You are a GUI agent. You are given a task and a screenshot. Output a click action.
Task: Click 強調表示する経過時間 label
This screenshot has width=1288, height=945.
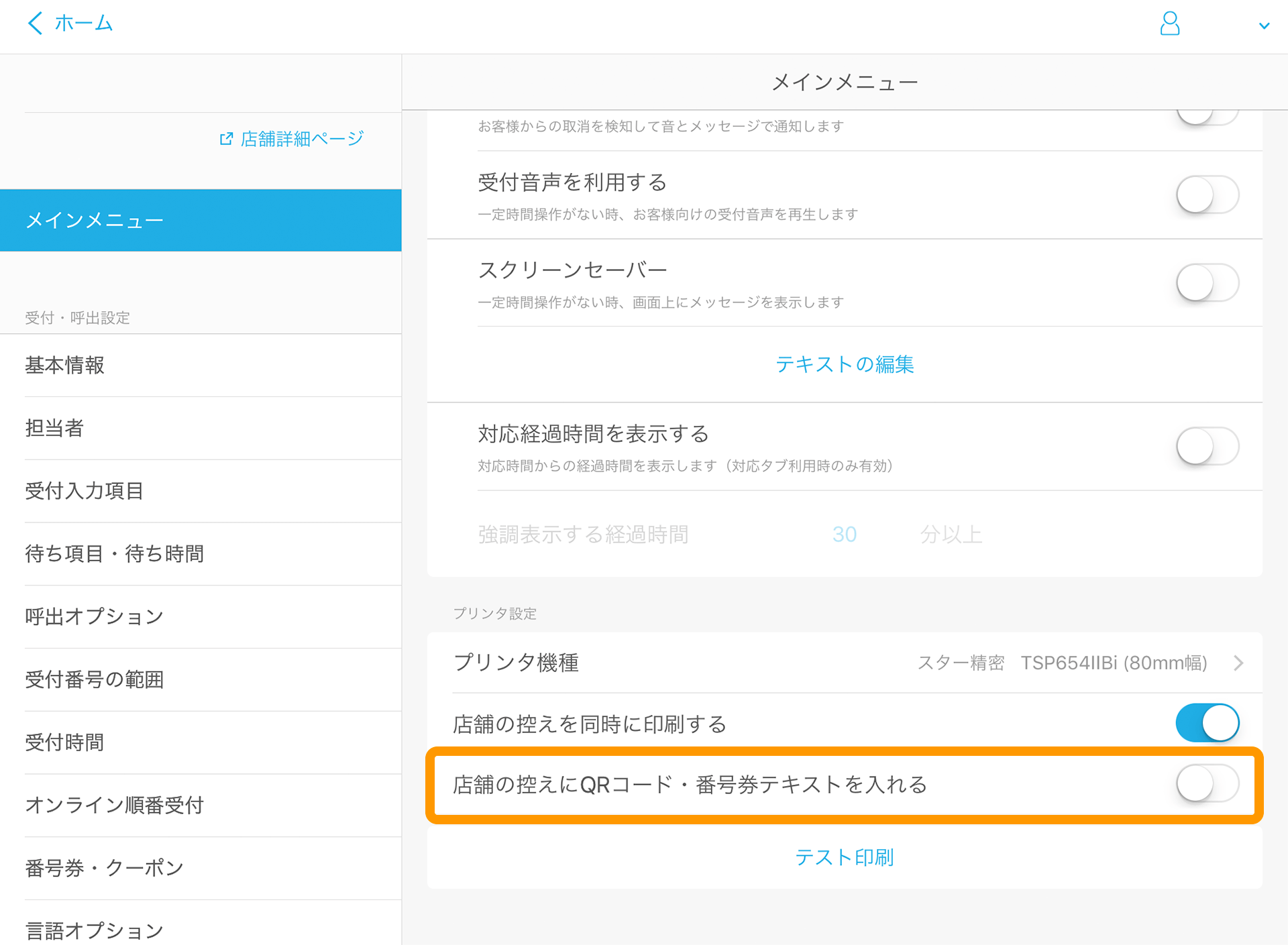[x=583, y=535]
